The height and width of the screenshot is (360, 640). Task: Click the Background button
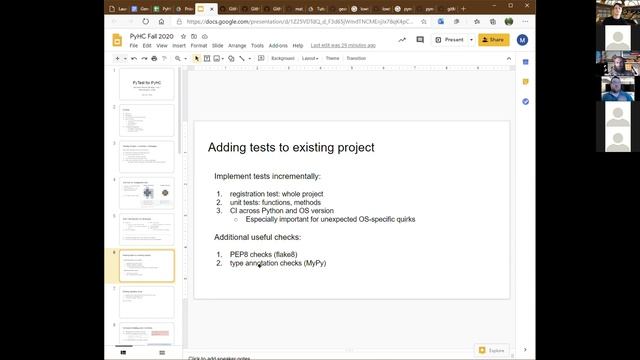pyautogui.click(x=283, y=58)
